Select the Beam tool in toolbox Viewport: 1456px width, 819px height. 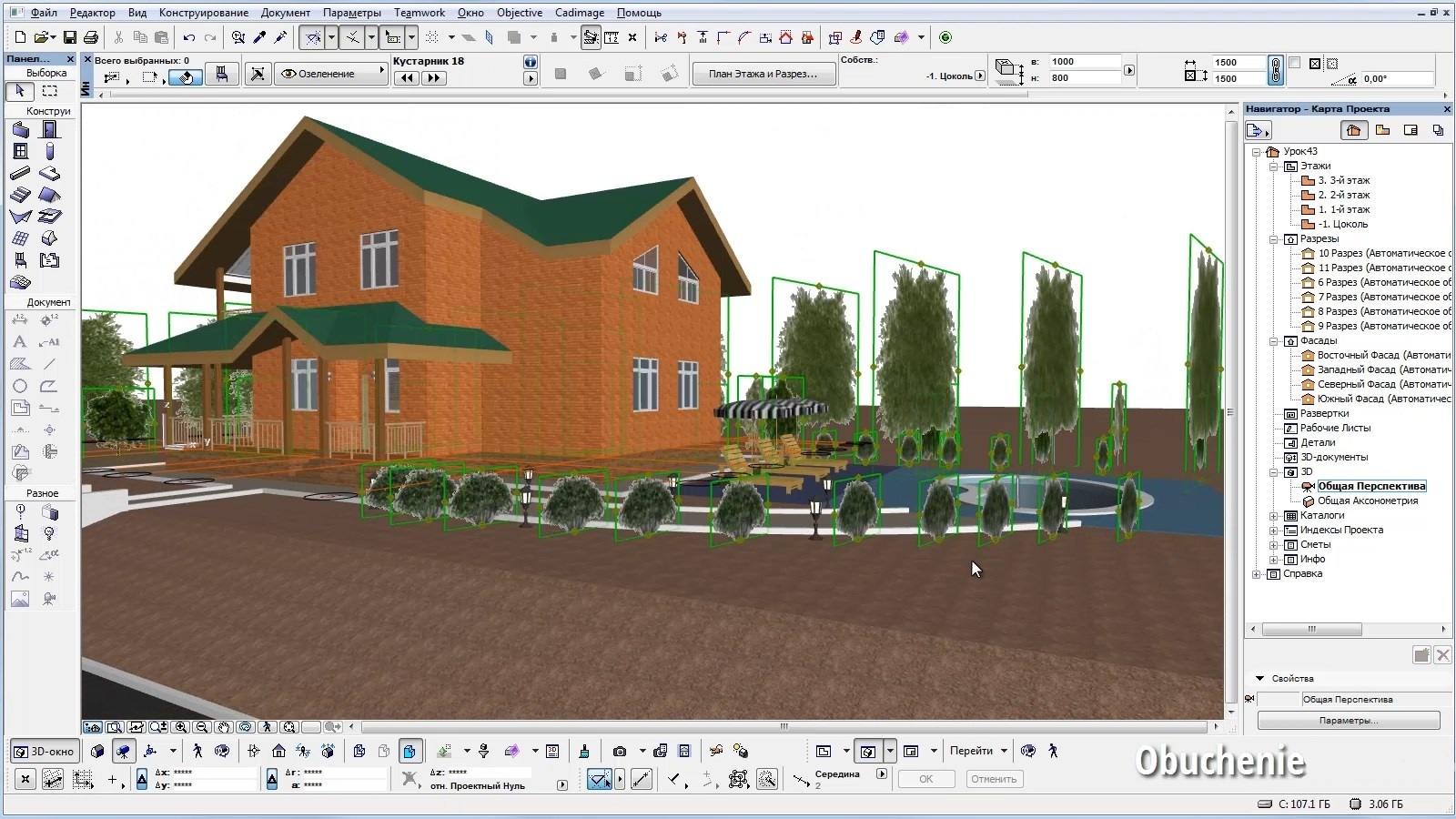point(20,173)
